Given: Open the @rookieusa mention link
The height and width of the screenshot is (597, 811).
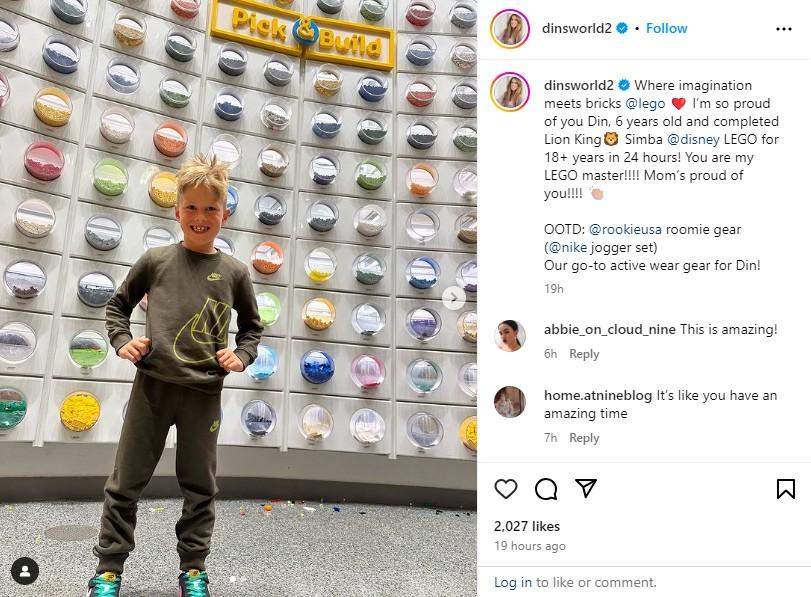Looking at the screenshot, I should [x=625, y=230].
